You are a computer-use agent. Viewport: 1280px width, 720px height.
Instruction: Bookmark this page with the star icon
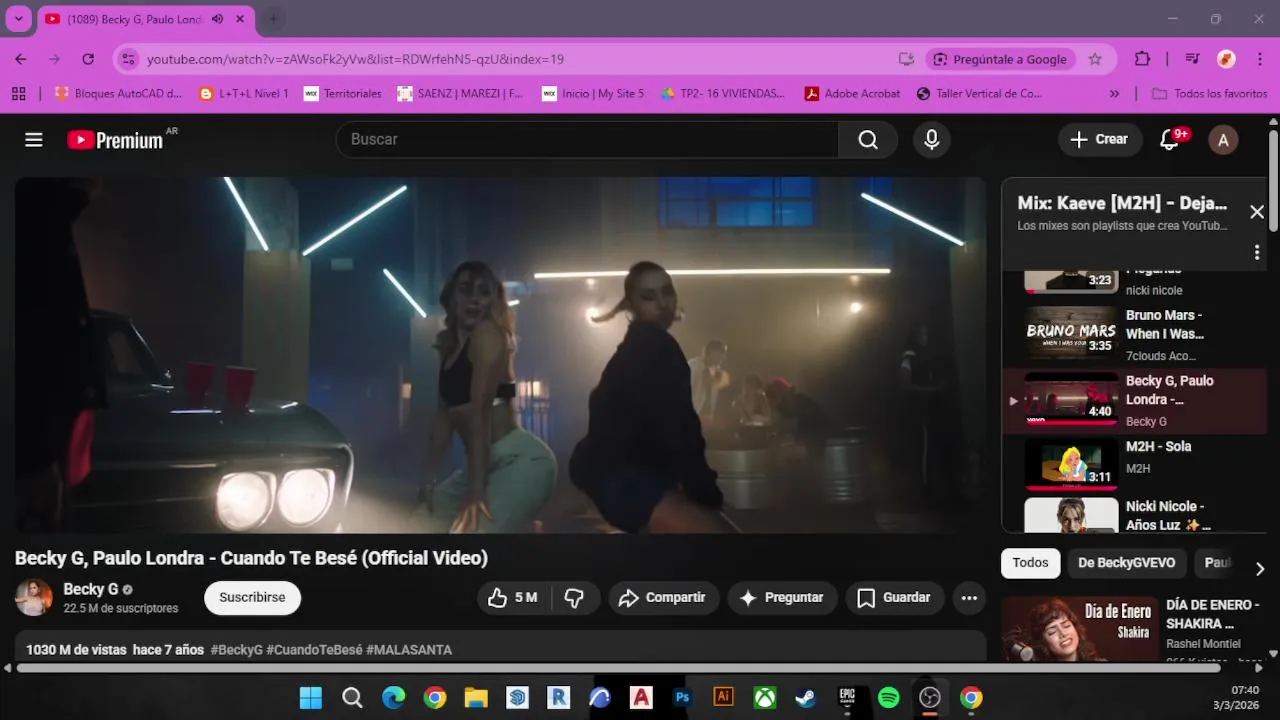1095,59
